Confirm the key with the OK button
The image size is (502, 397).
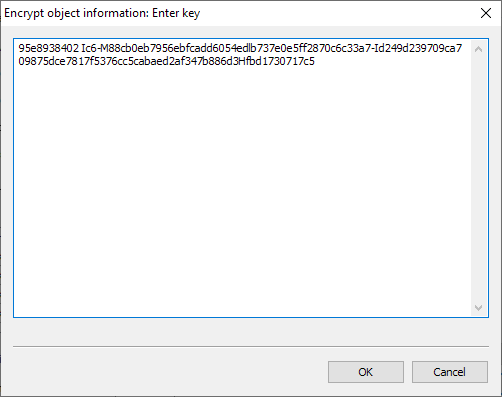tap(366, 372)
